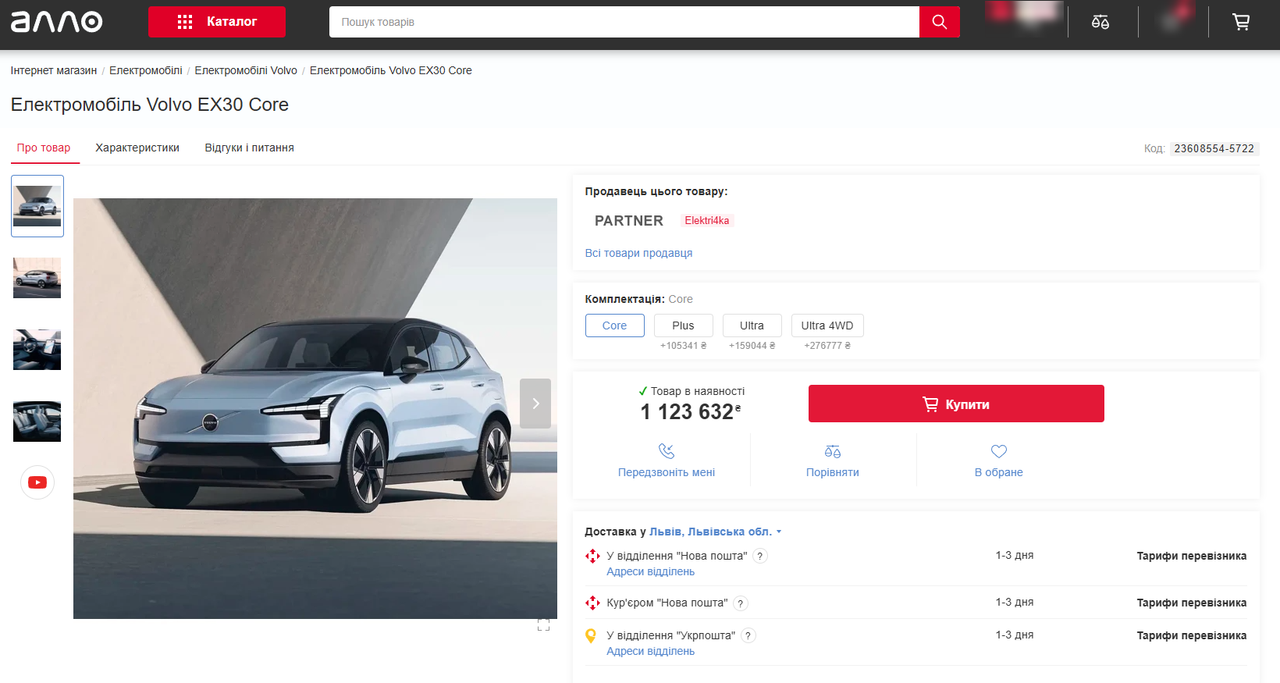Select the second side-view car thumbnail

[x=37, y=278]
